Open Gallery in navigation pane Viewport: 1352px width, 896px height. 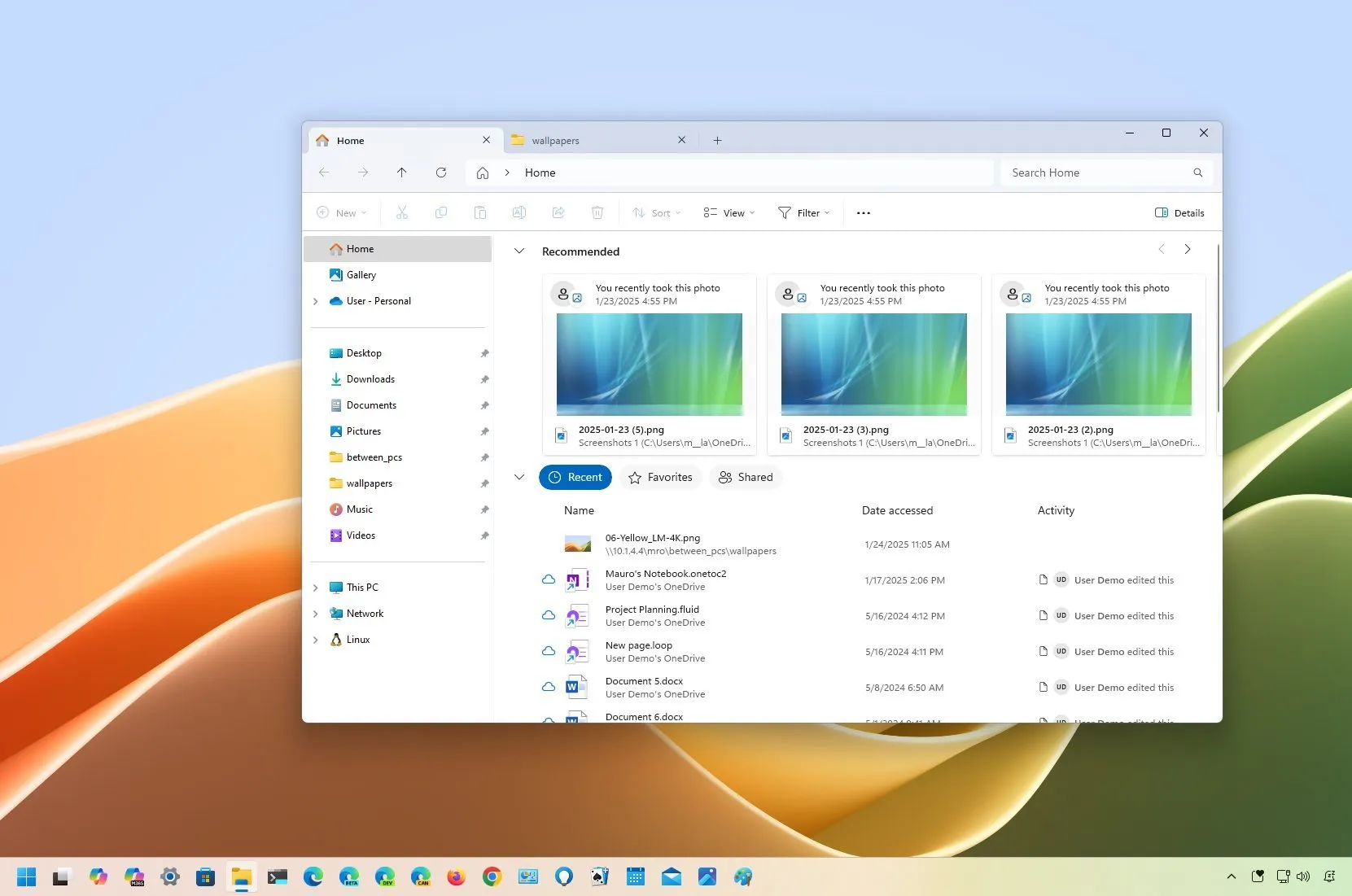(x=398, y=275)
